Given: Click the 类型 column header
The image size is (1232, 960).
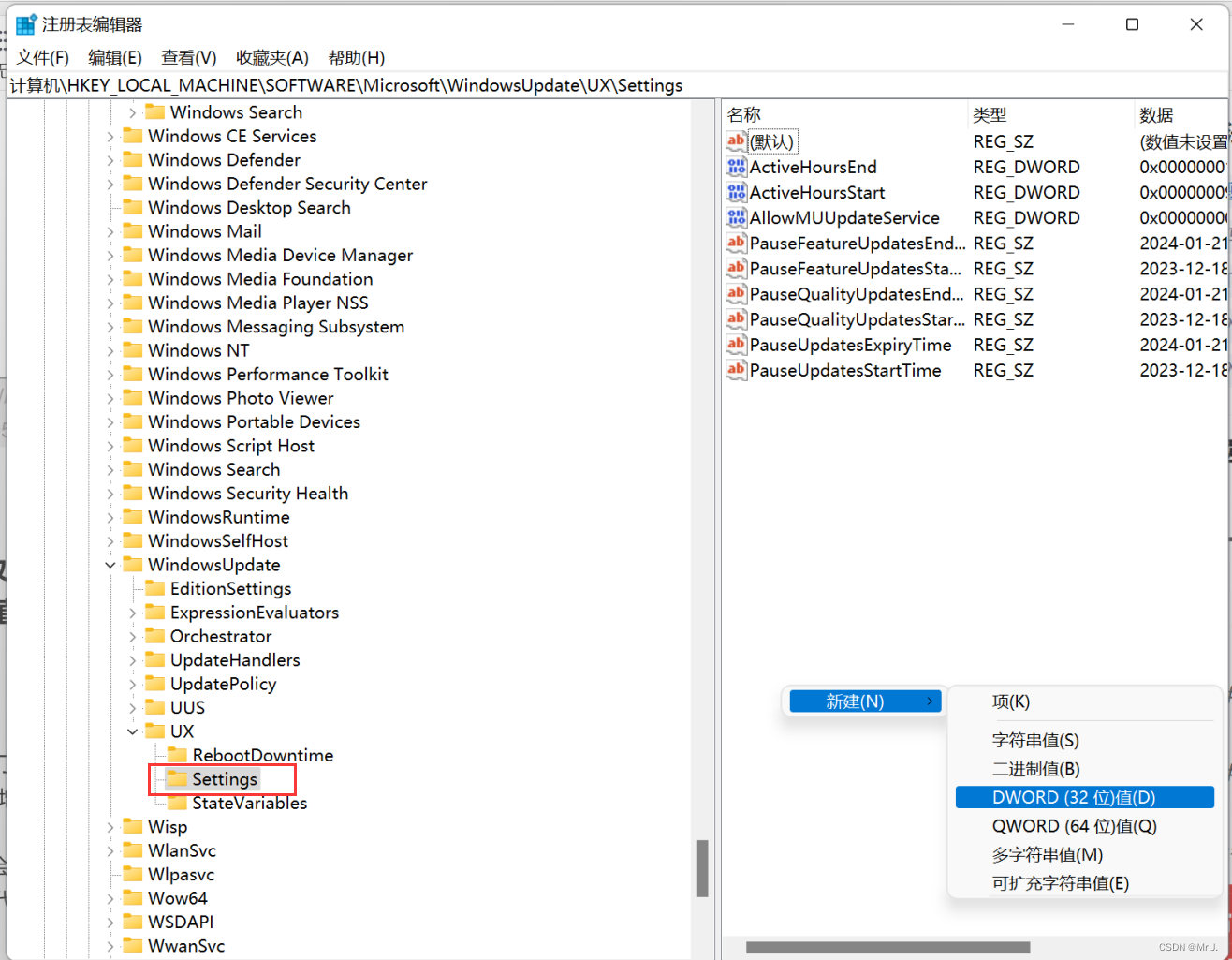Looking at the screenshot, I should click(x=1050, y=114).
